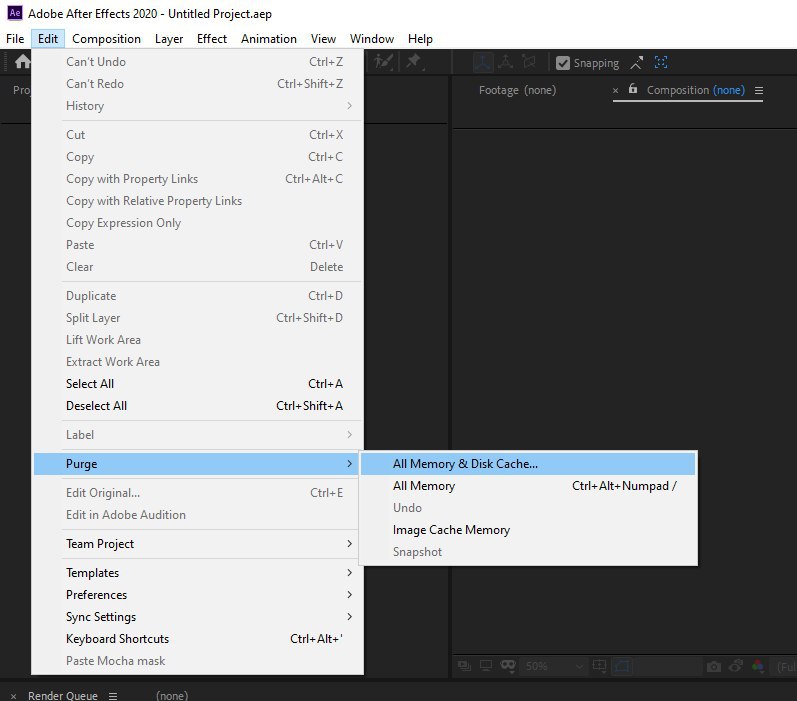
Task: Close the Composition viewer panel tab
Action: (x=615, y=90)
